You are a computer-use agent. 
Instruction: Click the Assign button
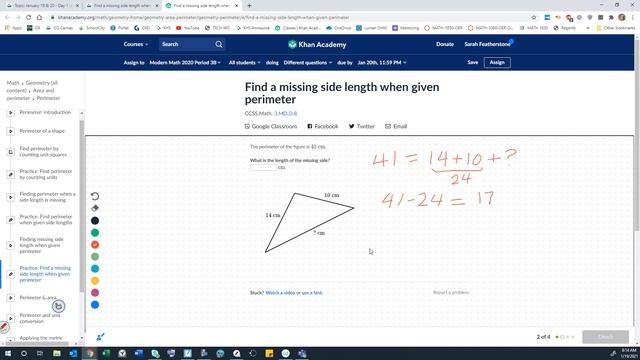click(497, 62)
